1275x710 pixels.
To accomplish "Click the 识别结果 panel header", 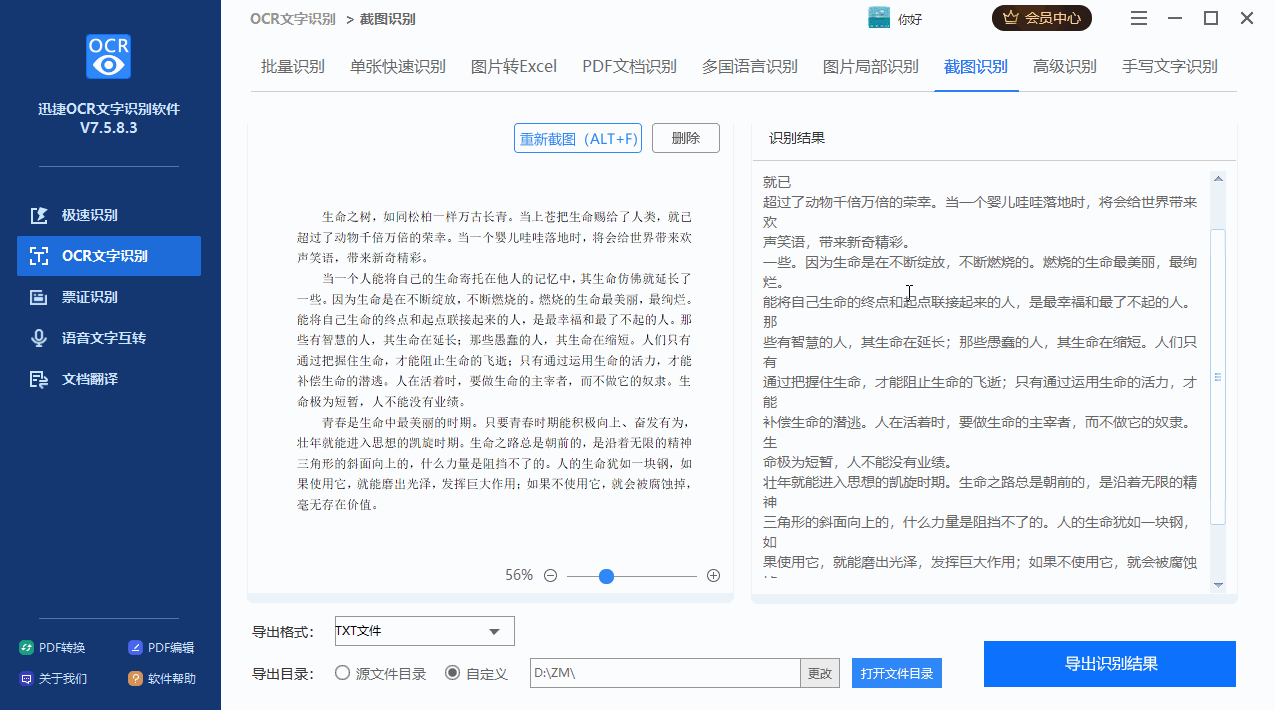I will click(797, 138).
